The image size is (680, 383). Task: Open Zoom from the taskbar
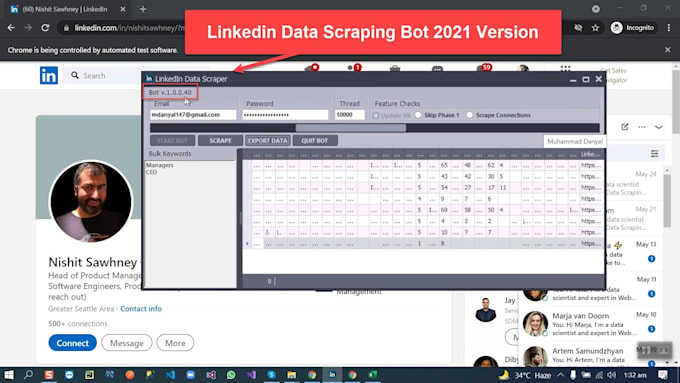click(x=190, y=375)
